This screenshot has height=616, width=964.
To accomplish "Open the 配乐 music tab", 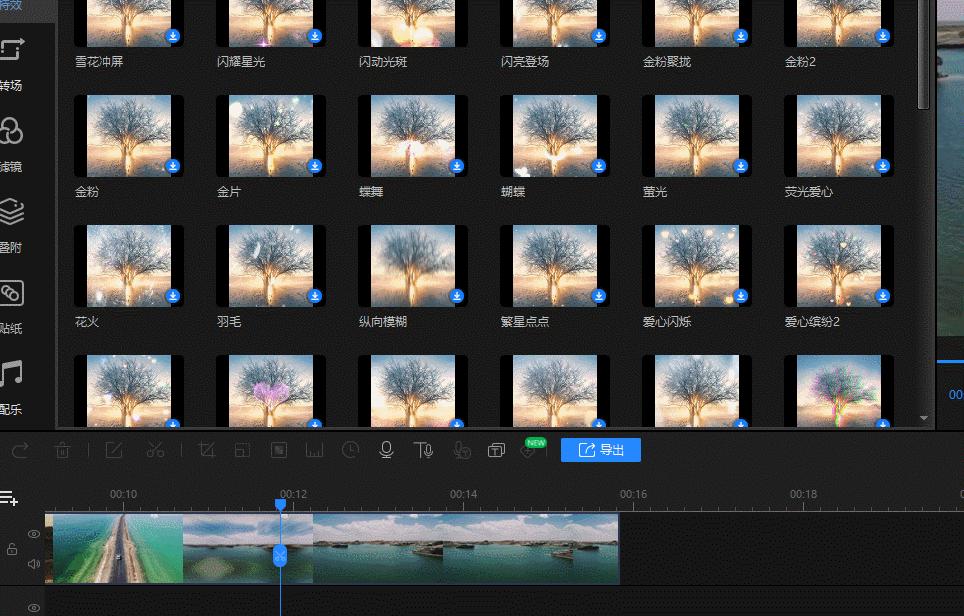I will [x=12, y=386].
